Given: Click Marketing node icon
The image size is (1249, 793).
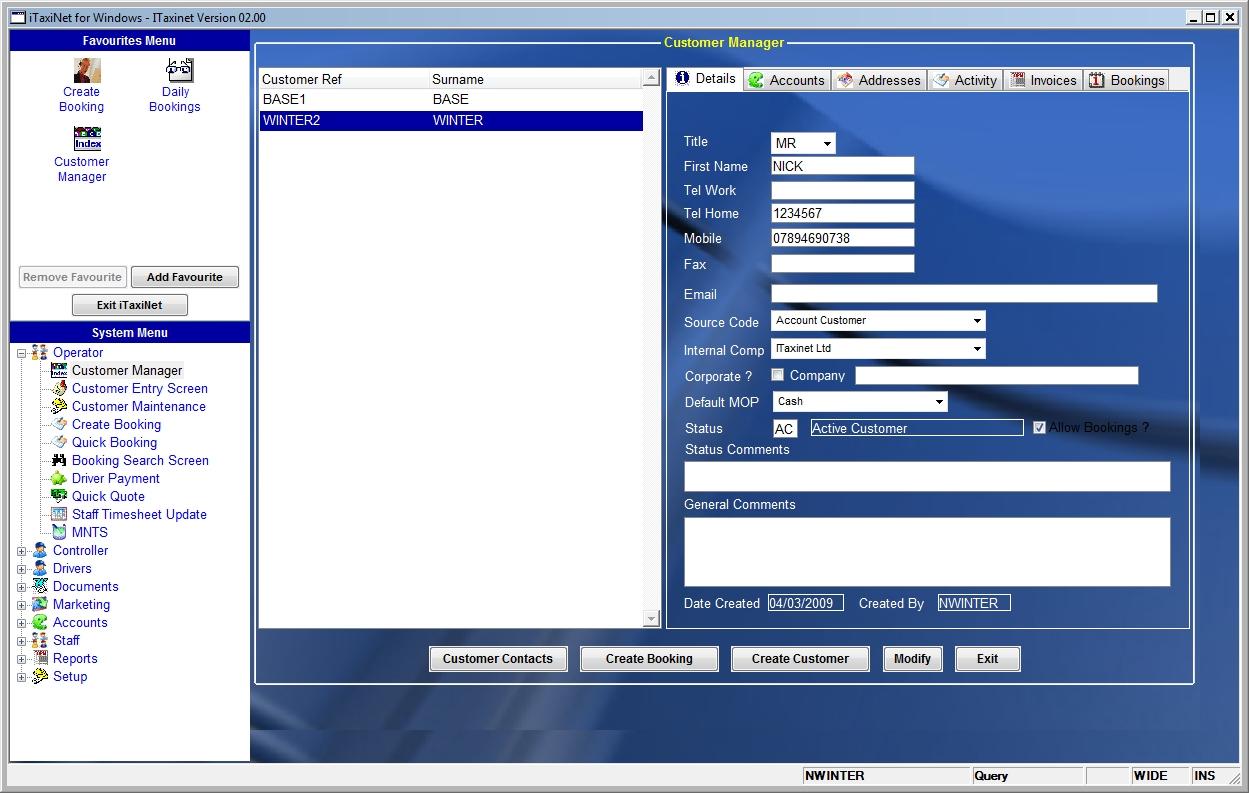Looking at the screenshot, I should (x=40, y=605).
